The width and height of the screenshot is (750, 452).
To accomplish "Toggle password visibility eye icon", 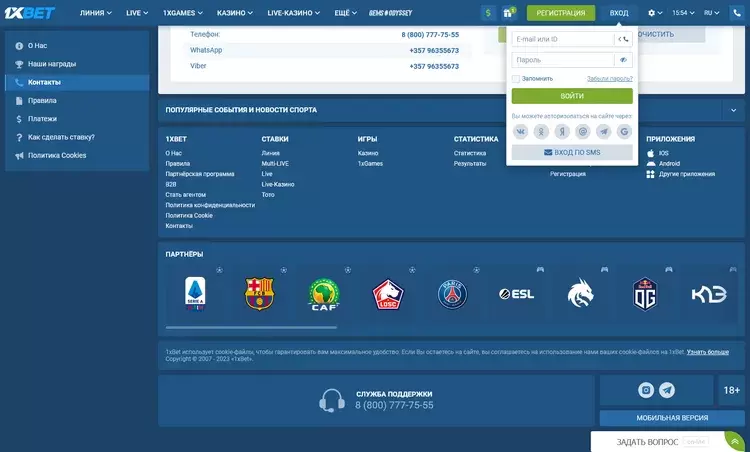I will [623, 60].
